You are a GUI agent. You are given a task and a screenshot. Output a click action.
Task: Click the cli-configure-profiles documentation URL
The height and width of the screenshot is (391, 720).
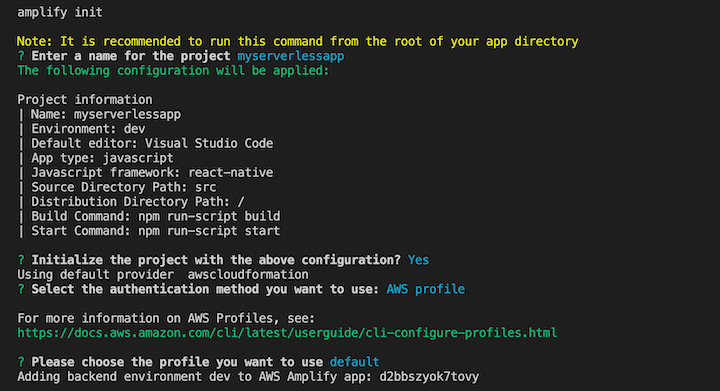click(287, 333)
